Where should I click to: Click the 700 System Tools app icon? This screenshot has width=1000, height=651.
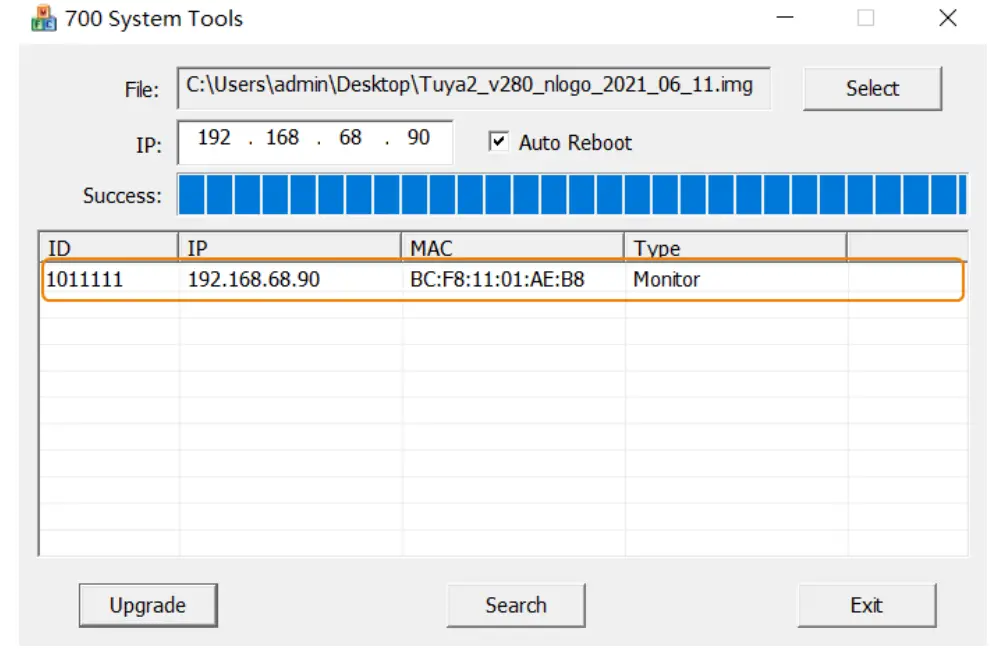click(x=43, y=19)
